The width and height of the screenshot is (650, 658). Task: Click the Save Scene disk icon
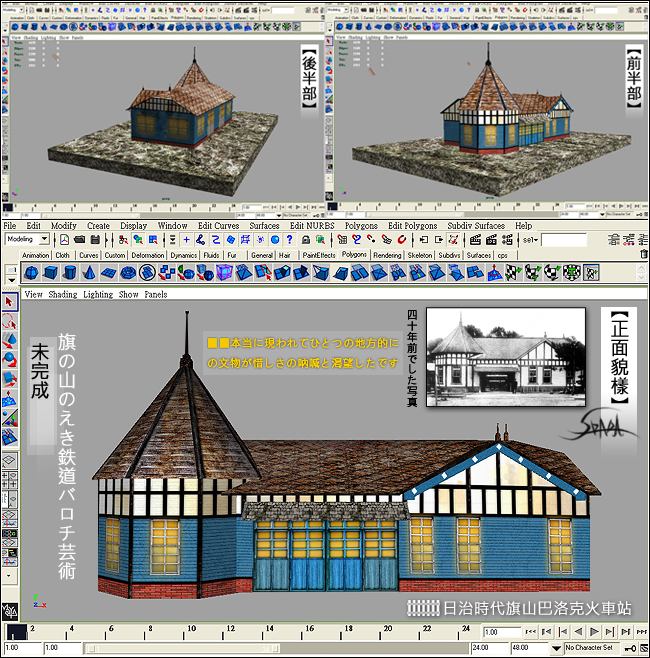pyautogui.click(x=95, y=240)
